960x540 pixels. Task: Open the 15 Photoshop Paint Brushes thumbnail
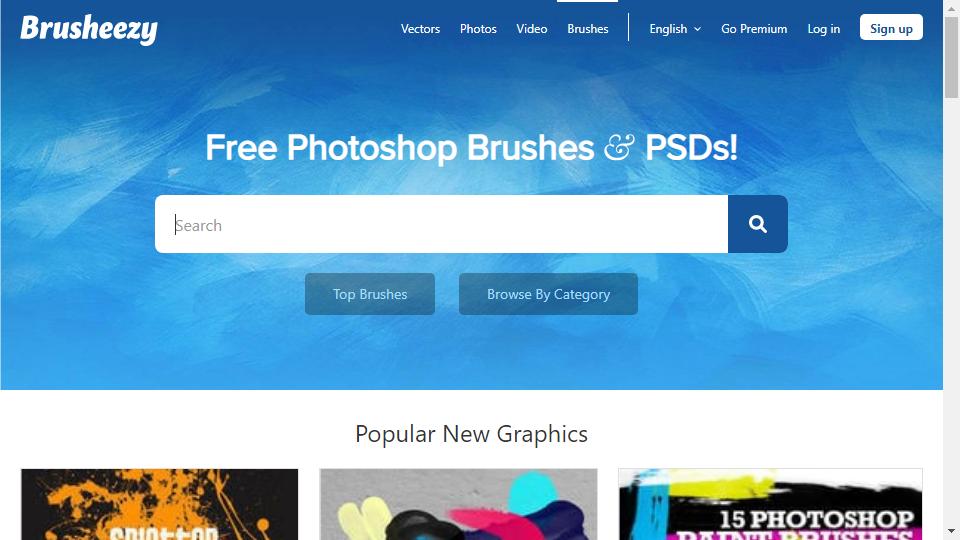point(770,504)
